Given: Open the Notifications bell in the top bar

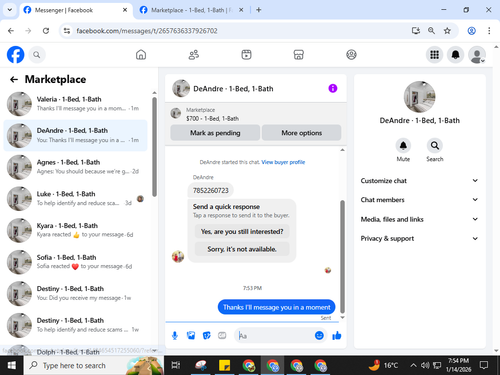Looking at the screenshot, I should (456, 55).
